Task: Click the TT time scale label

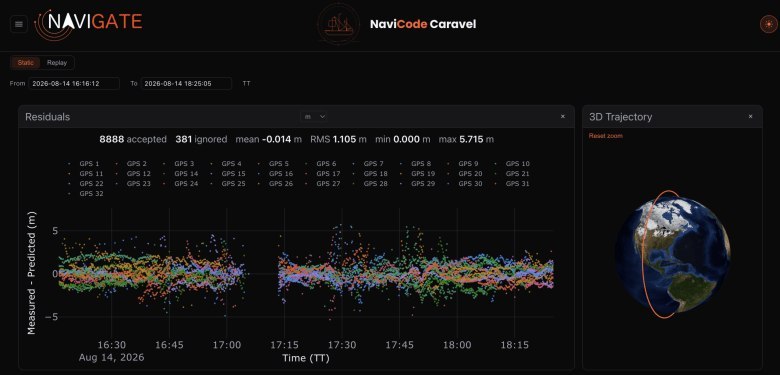Action: (246, 84)
